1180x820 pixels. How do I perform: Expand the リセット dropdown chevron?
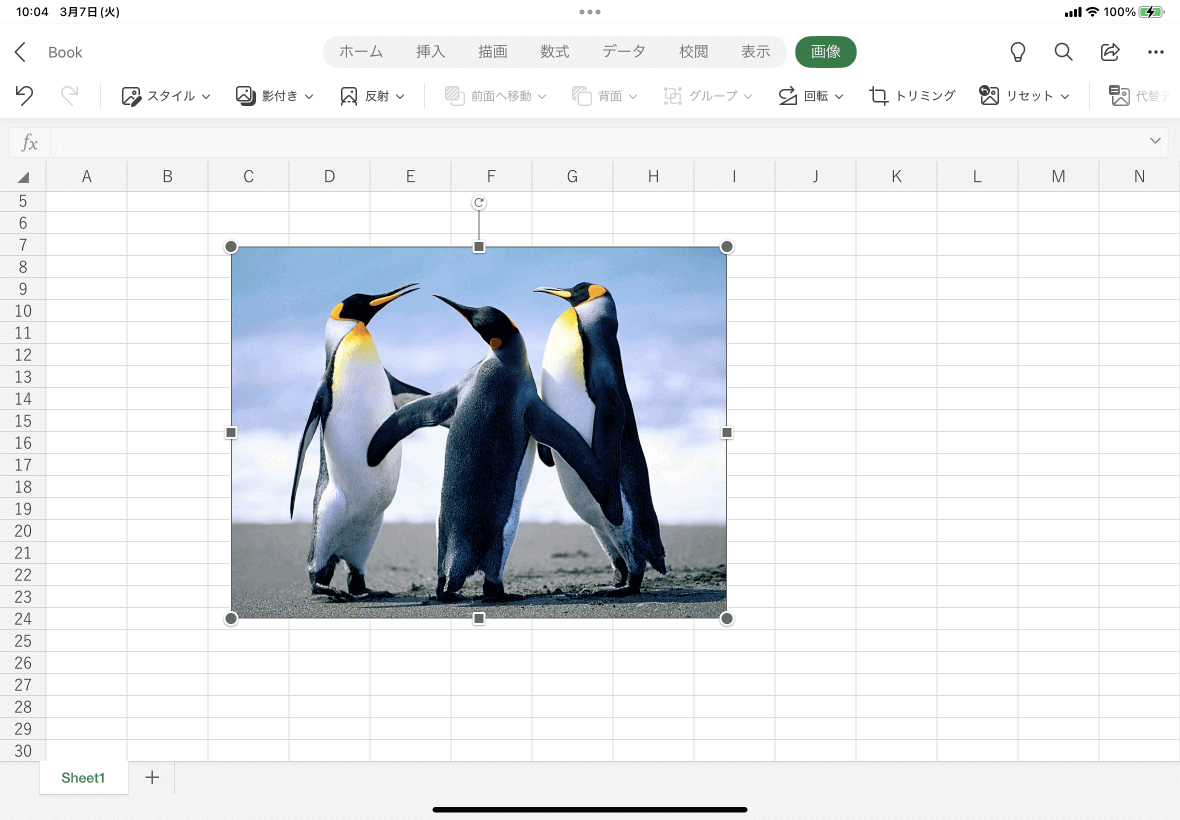[1065, 96]
